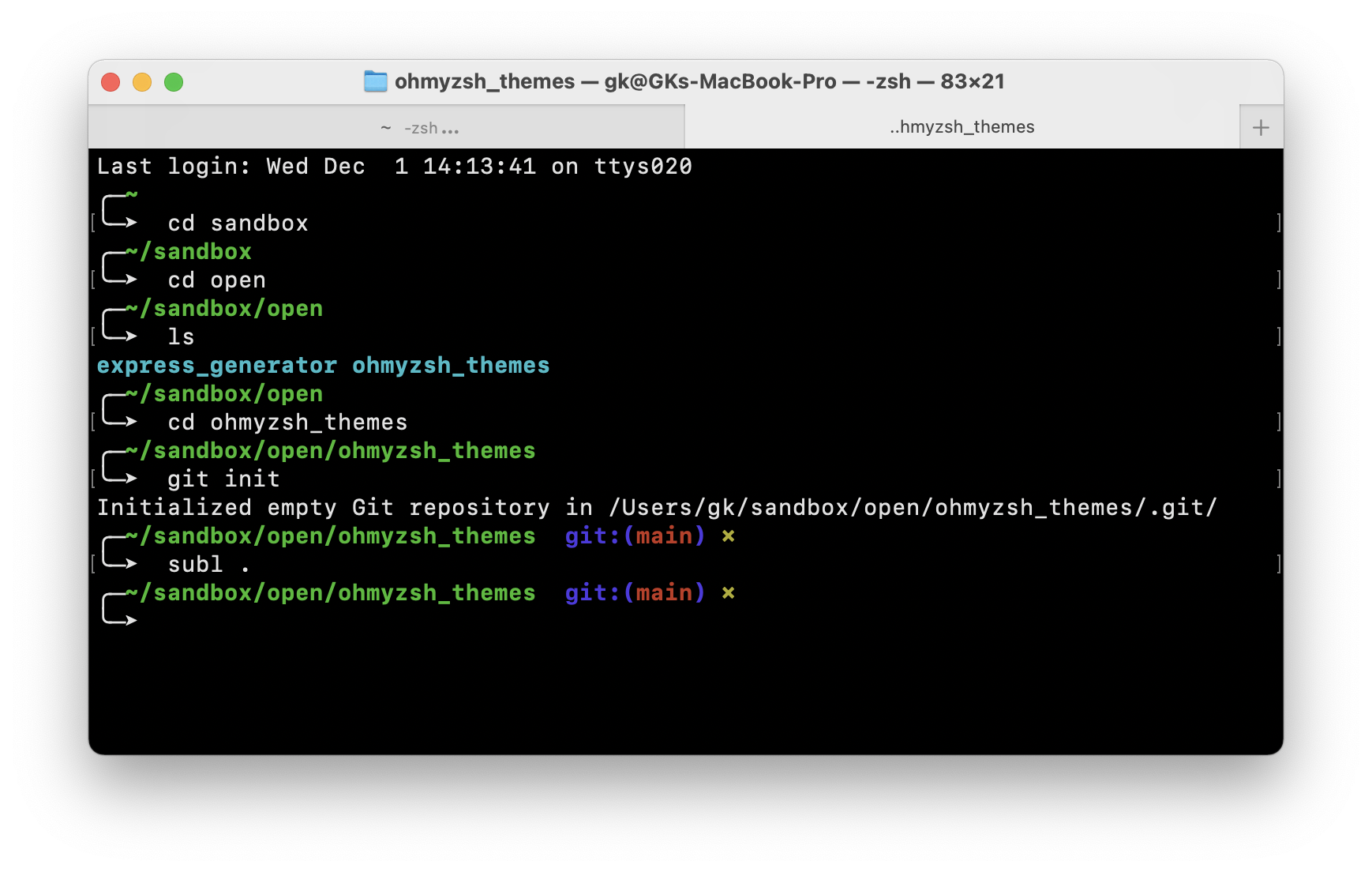The width and height of the screenshot is (1372, 872).
Task: Open a new terminal tab with plus button
Action: (x=1261, y=127)
